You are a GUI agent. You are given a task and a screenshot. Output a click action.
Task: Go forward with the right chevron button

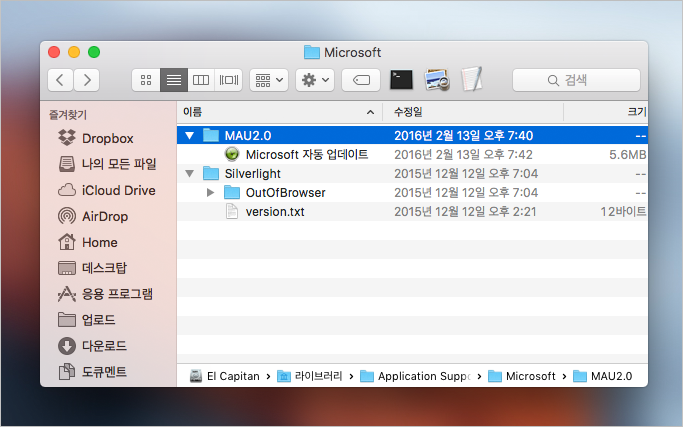[87, 80]
